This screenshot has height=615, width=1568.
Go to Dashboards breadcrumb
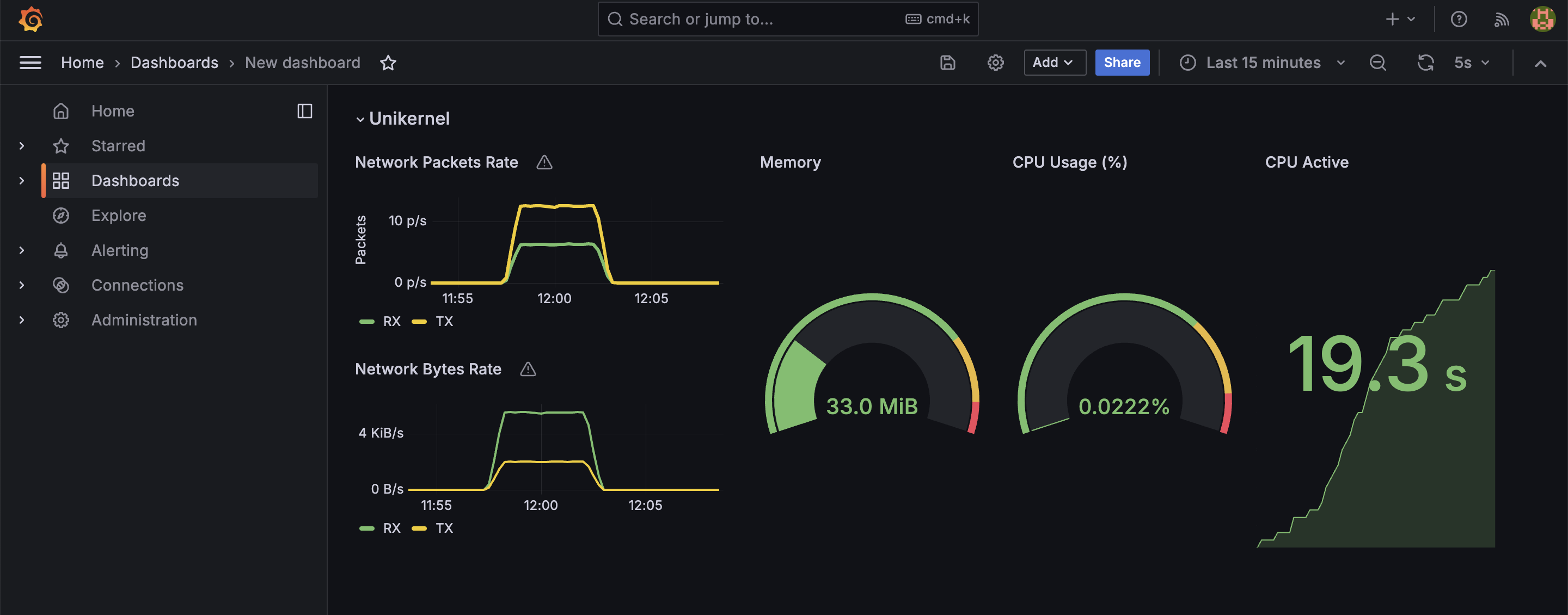(x=174, y=63)
